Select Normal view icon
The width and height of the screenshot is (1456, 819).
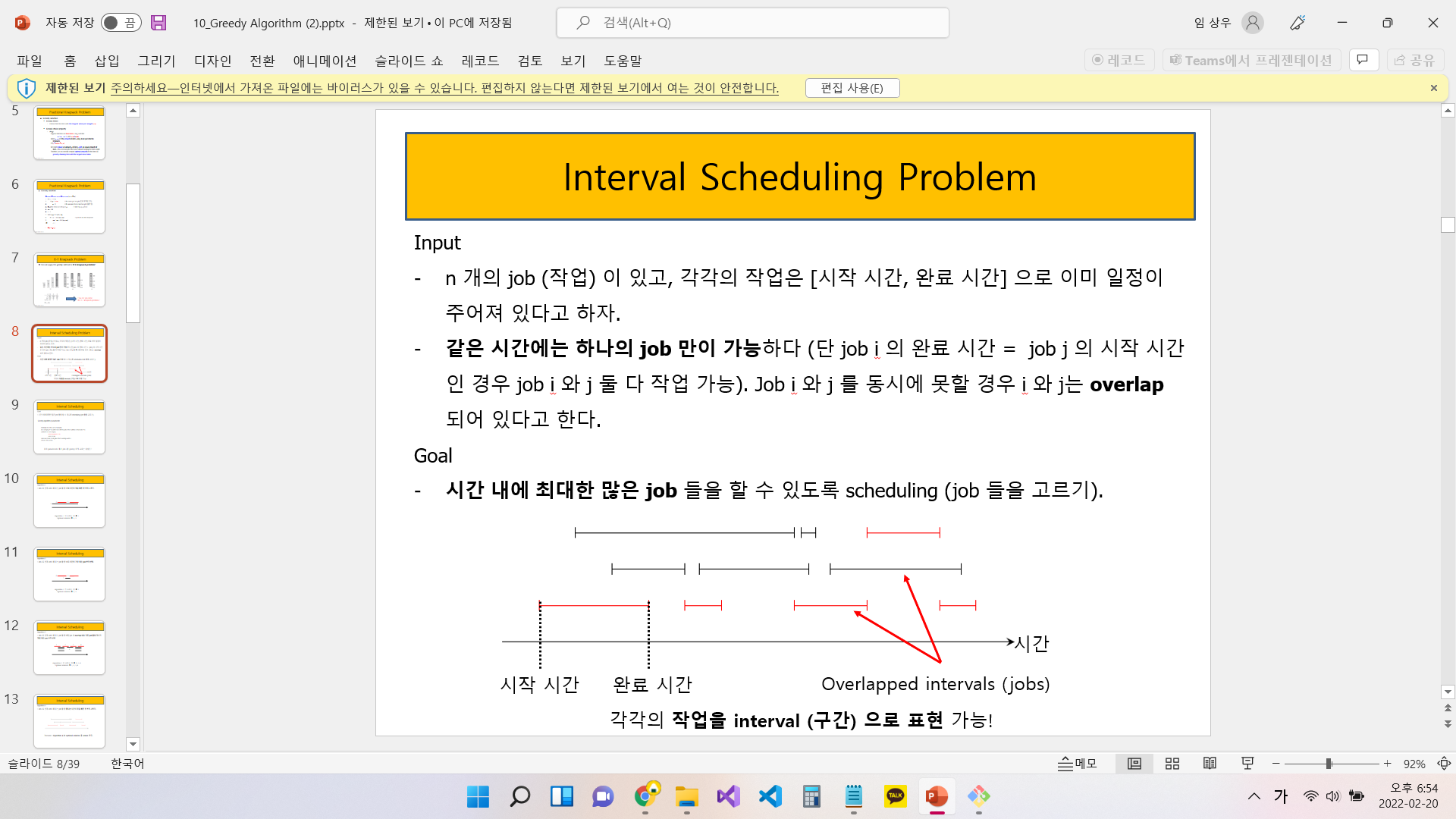(1134, 764)
